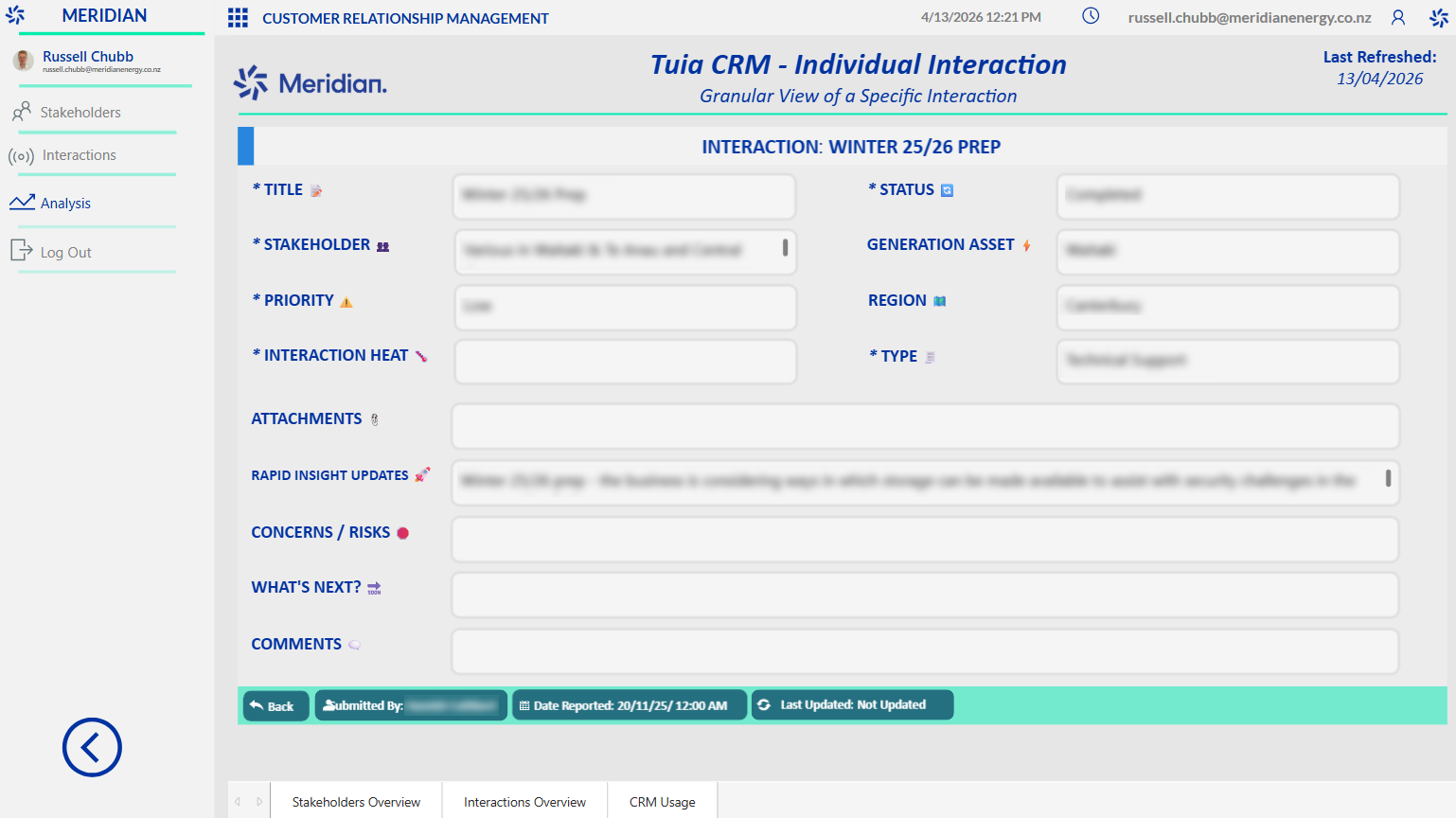Click into the Generation Asset field
The width and height of the screenshot is (1456, 818).
click(1228, 252)
